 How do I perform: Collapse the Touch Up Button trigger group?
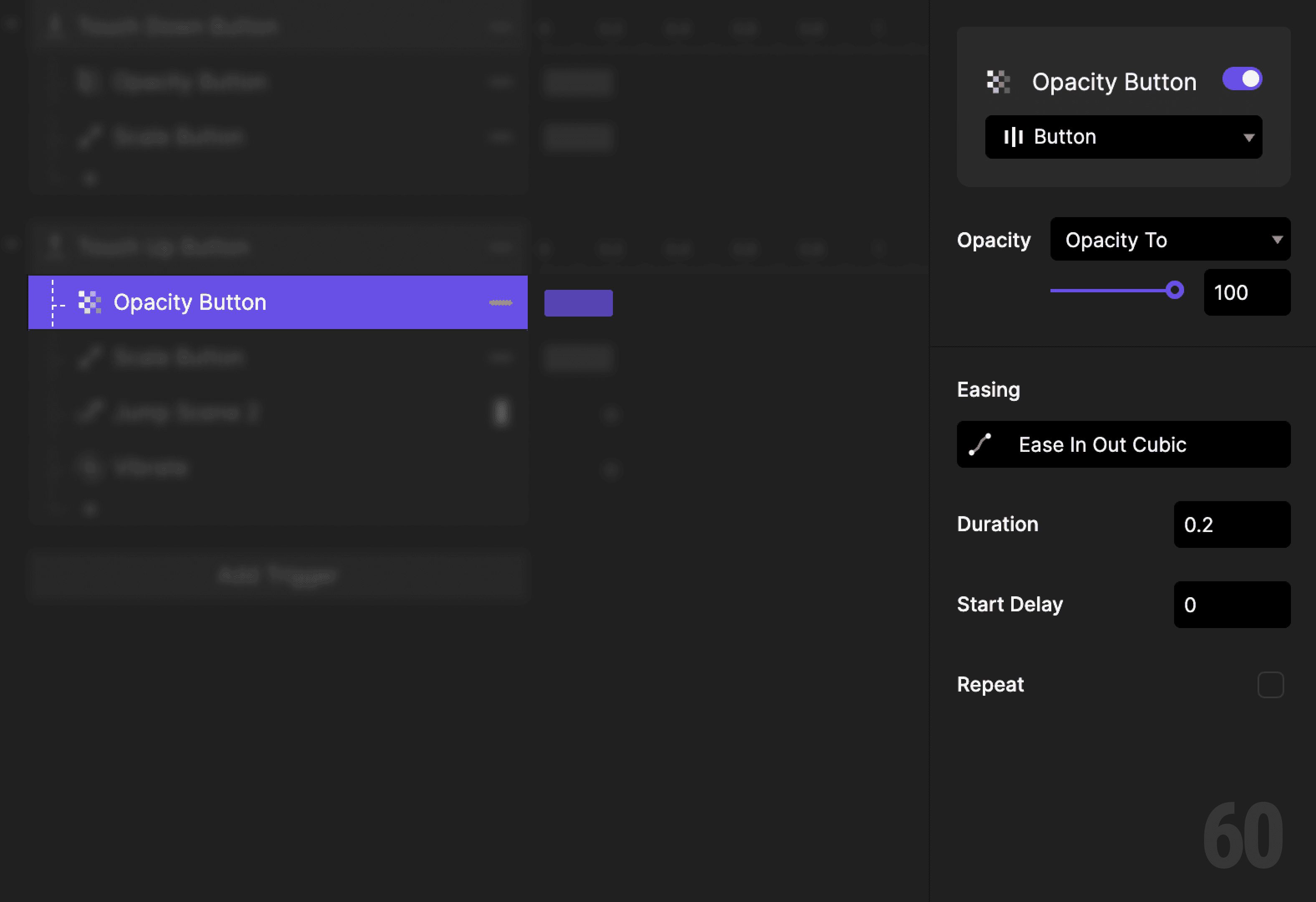tap(11, 244)
